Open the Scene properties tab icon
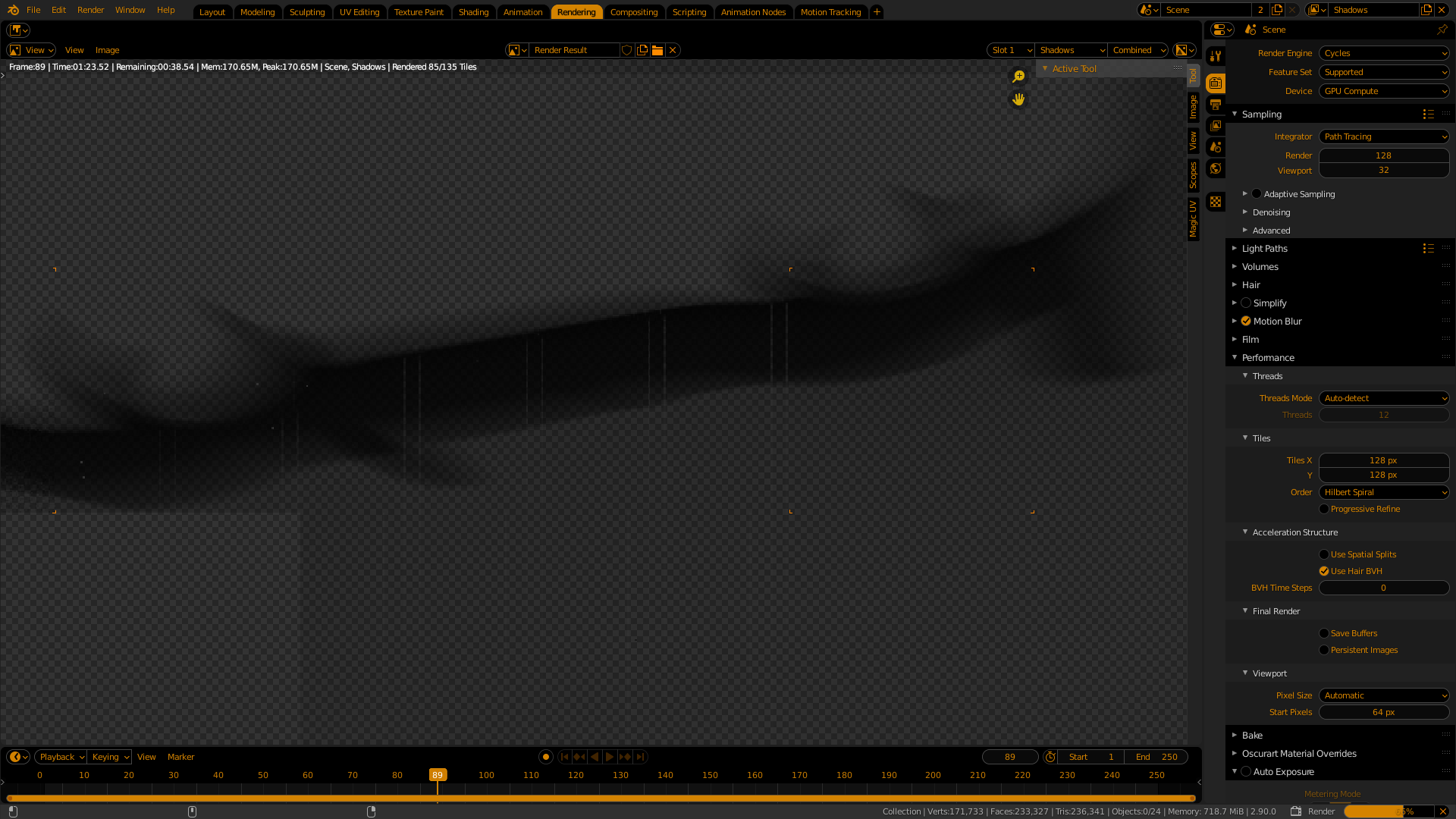 1216,147
